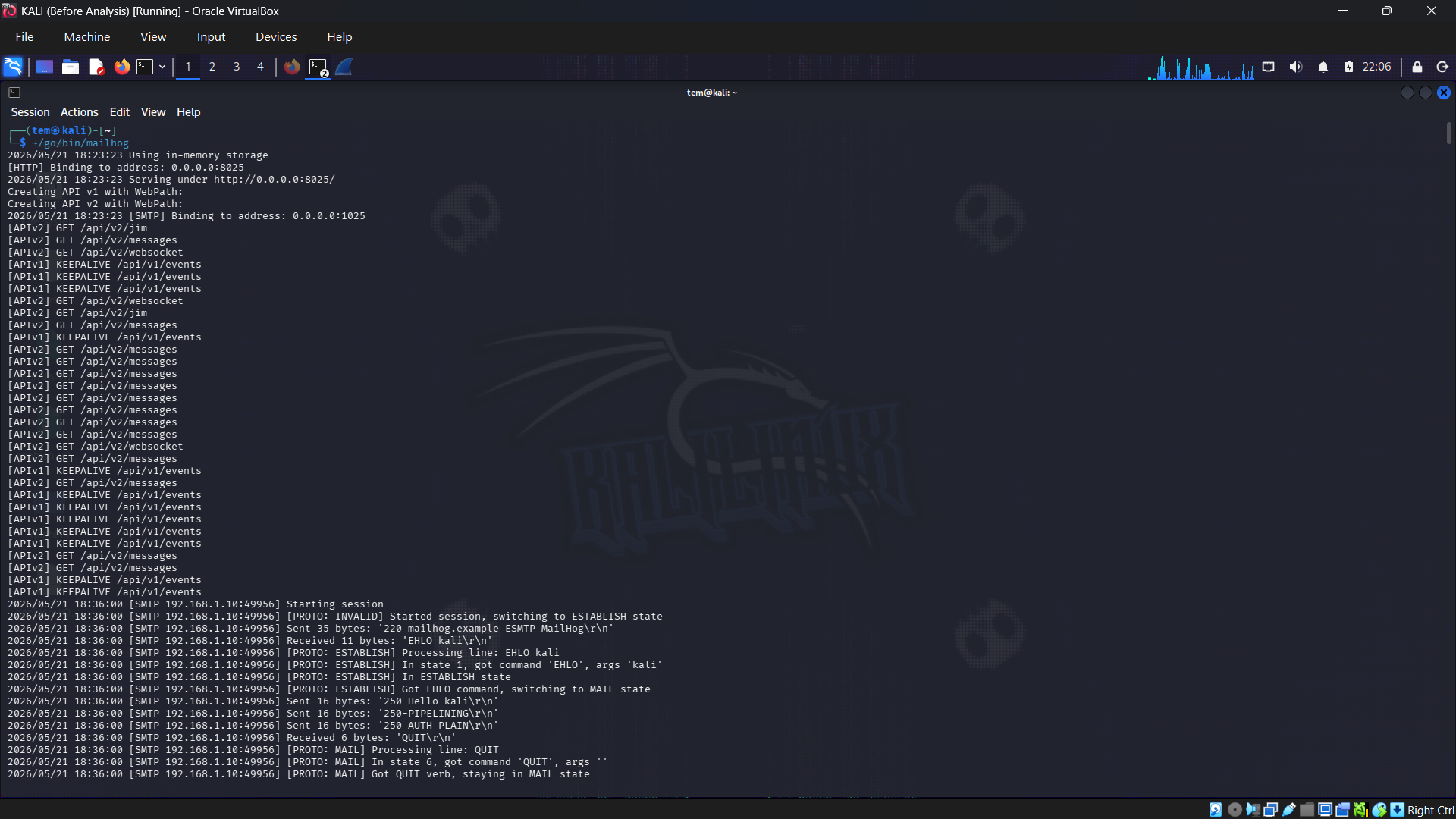Open VirtualBox Input menu
The image size is (1456, 819).
(211, 36)
